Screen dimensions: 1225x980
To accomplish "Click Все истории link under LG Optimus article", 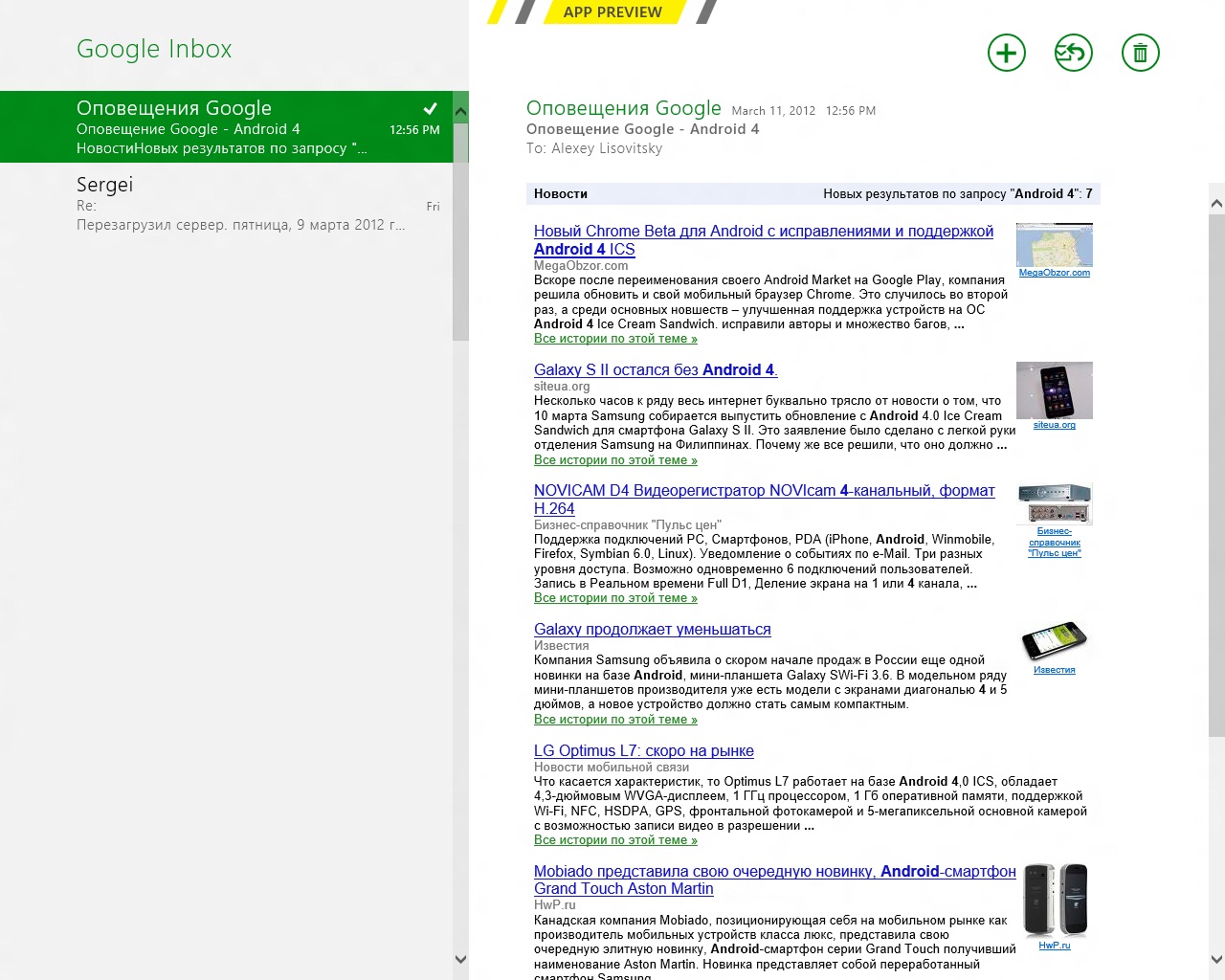I will coord(615,840).
